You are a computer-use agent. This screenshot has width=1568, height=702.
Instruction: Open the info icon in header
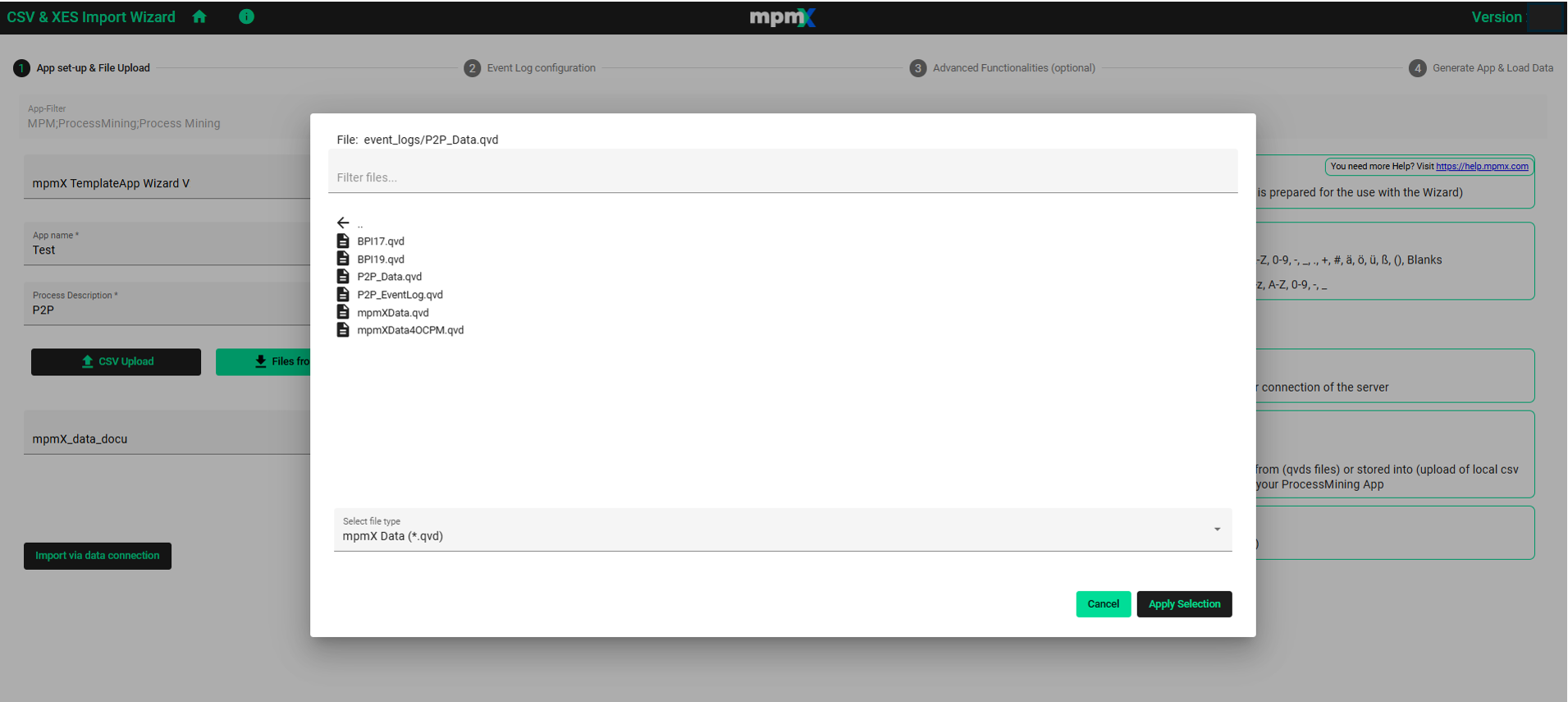[246, 16]
